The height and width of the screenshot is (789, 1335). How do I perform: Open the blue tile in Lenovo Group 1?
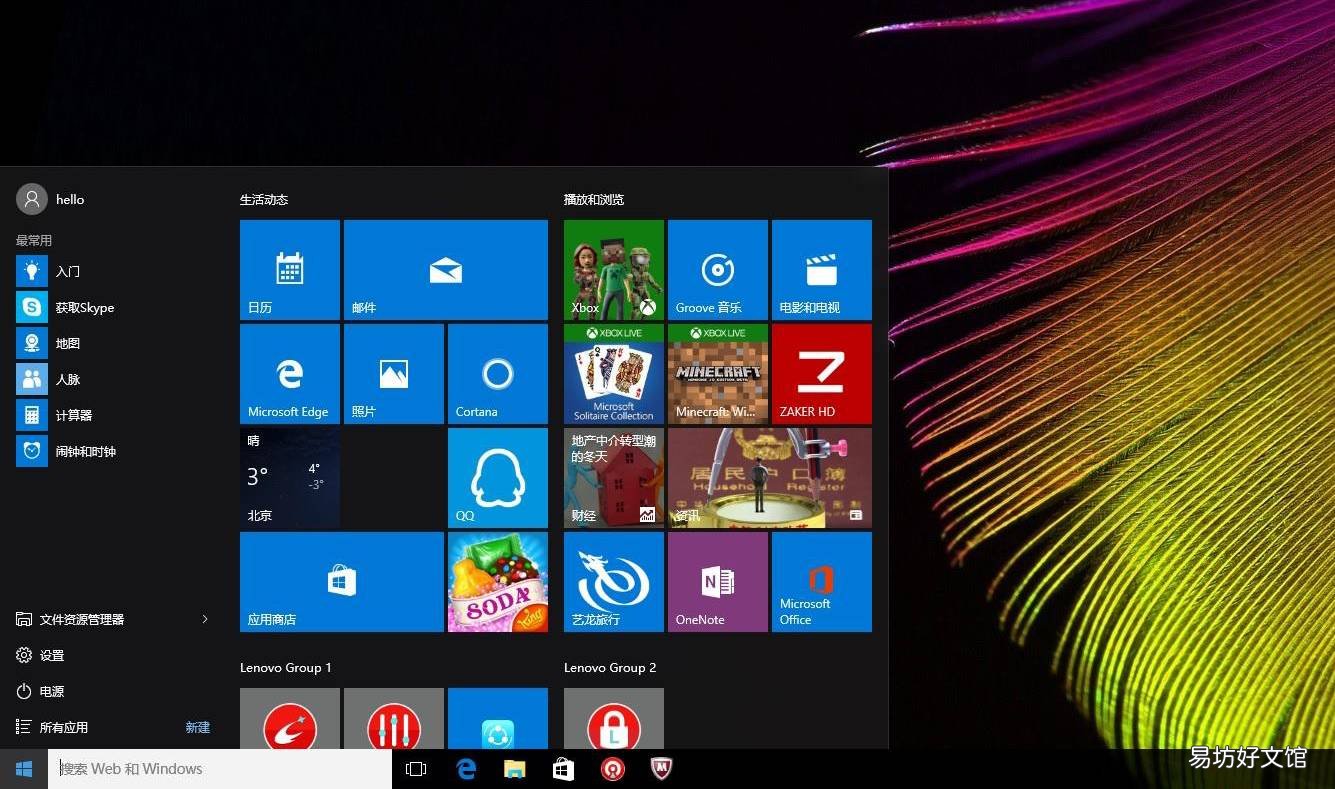(x=498, y=718)
